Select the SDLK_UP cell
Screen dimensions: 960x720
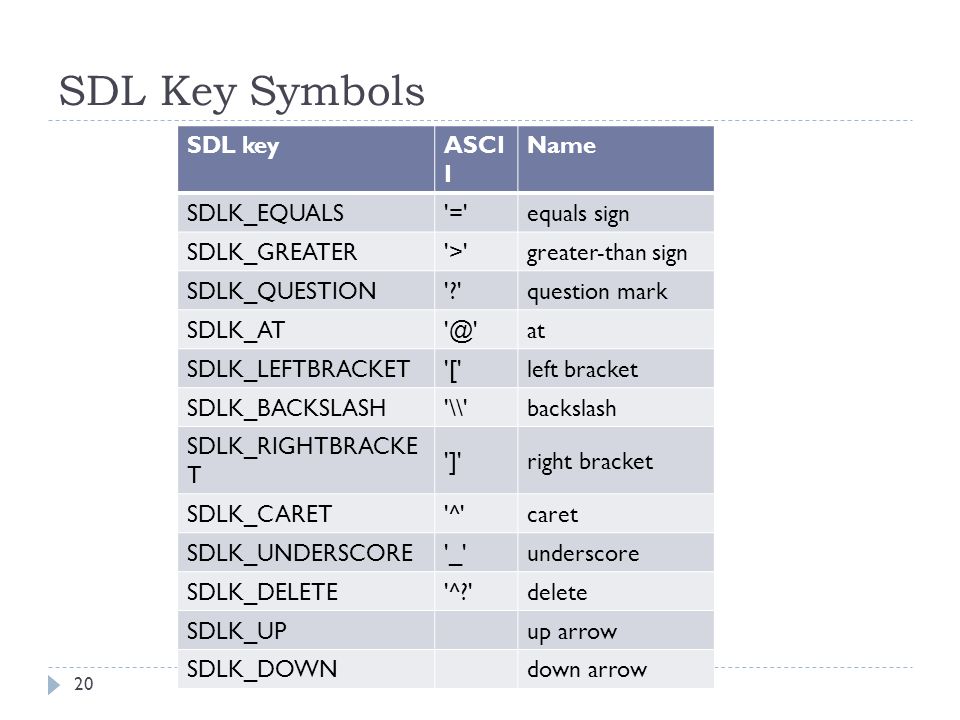pos(306,631)
